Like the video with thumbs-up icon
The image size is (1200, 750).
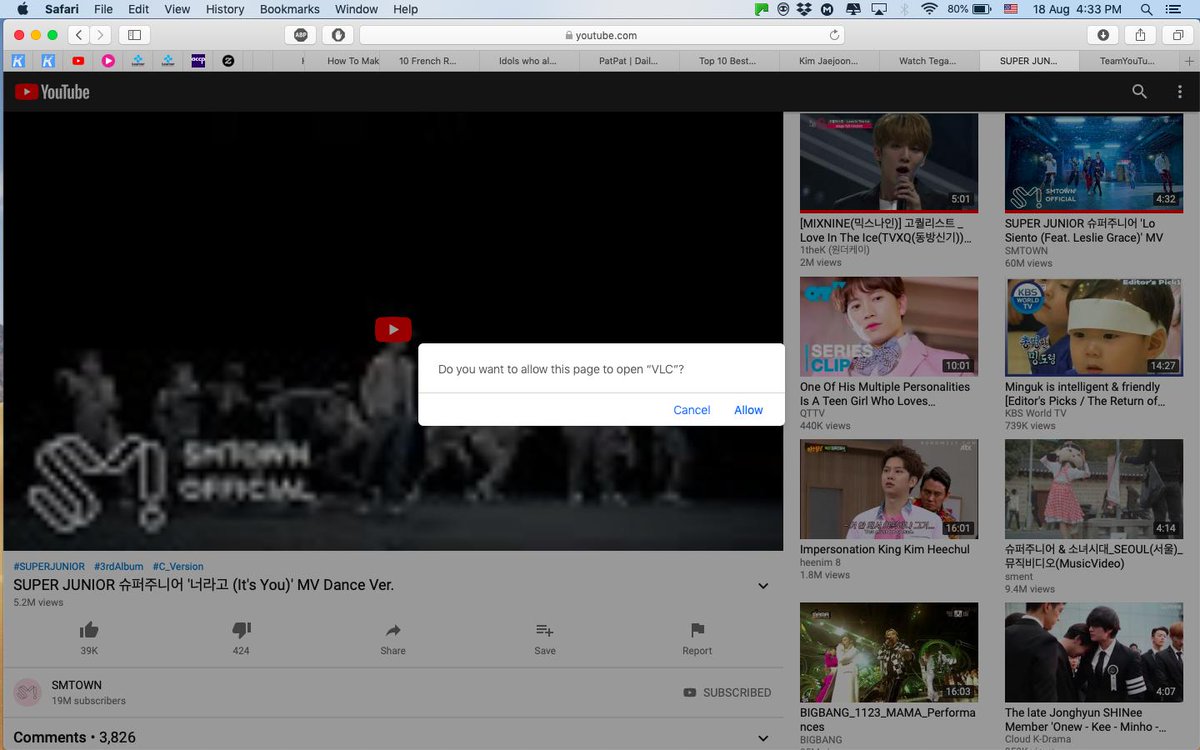pos(89,630)
